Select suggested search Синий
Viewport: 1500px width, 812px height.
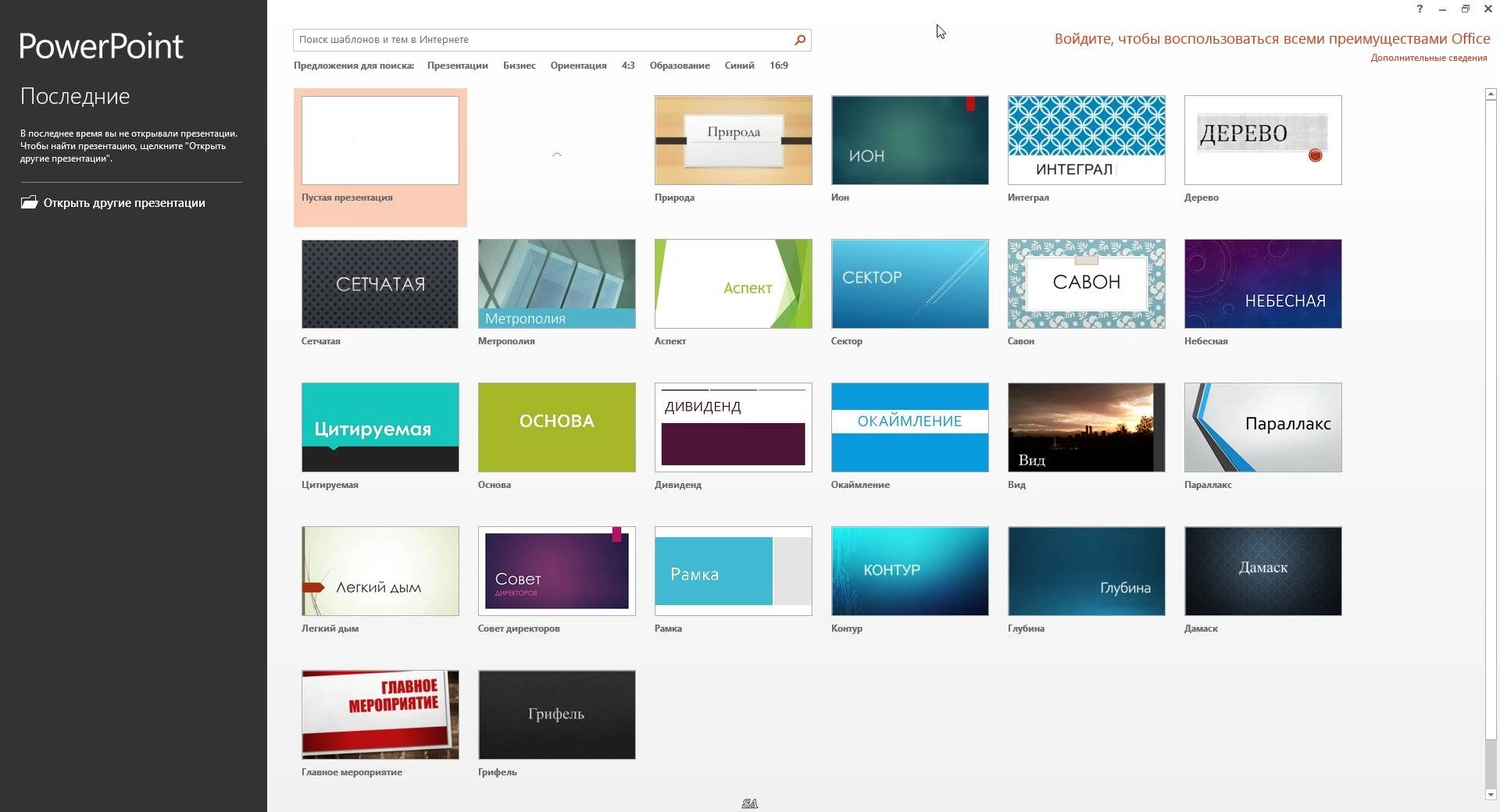[x=739, y=66]
